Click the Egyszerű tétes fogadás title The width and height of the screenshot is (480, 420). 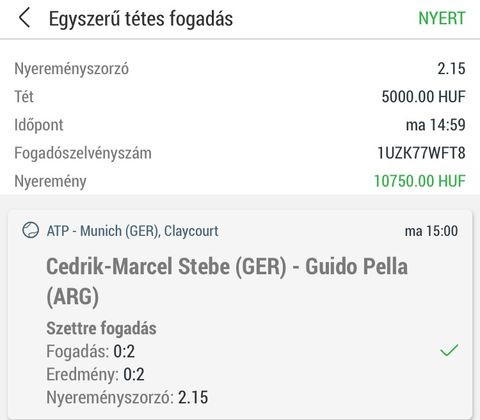141,19
